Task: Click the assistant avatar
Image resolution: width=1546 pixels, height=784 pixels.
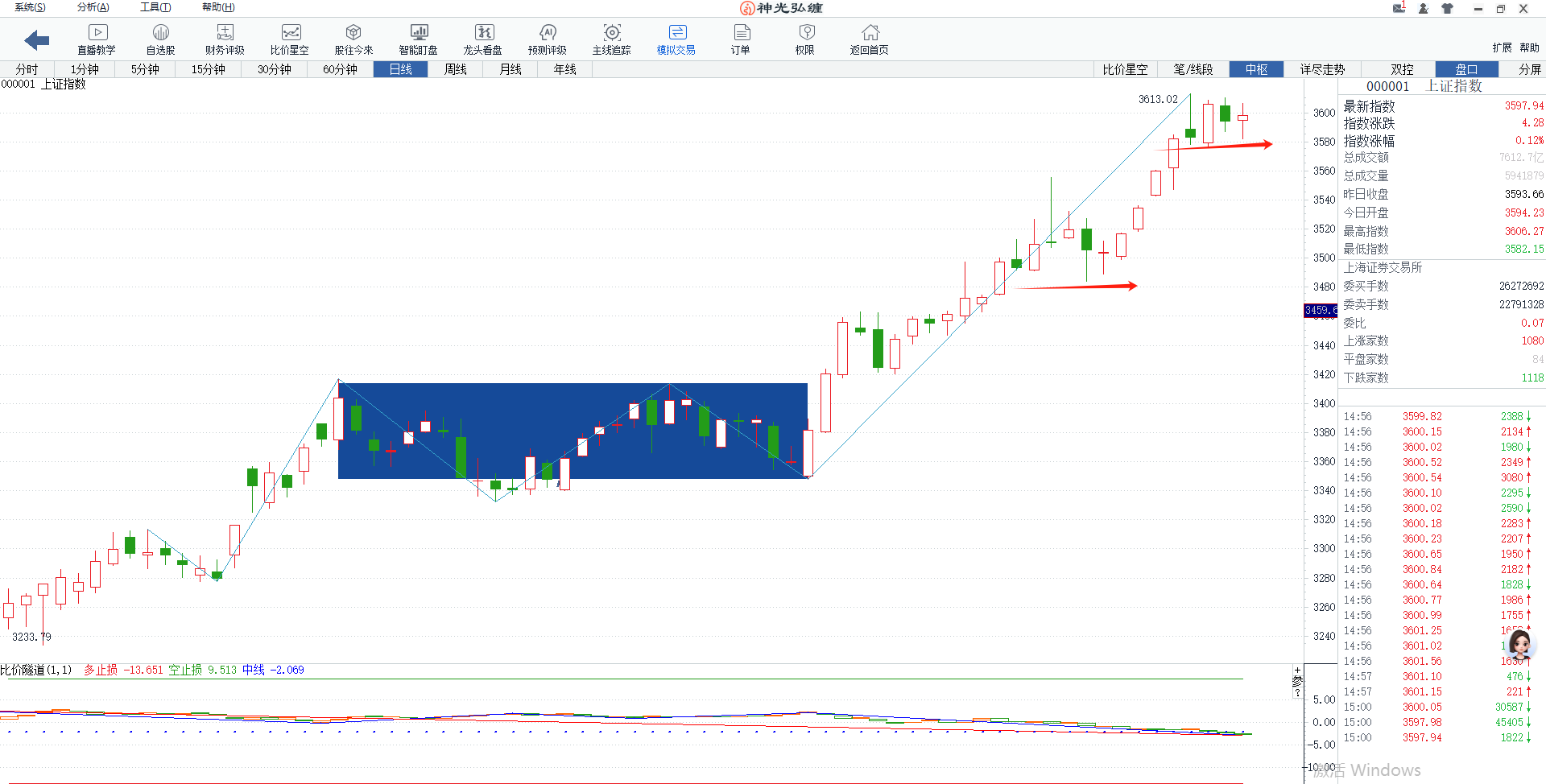Action: tap(1519, 645)
